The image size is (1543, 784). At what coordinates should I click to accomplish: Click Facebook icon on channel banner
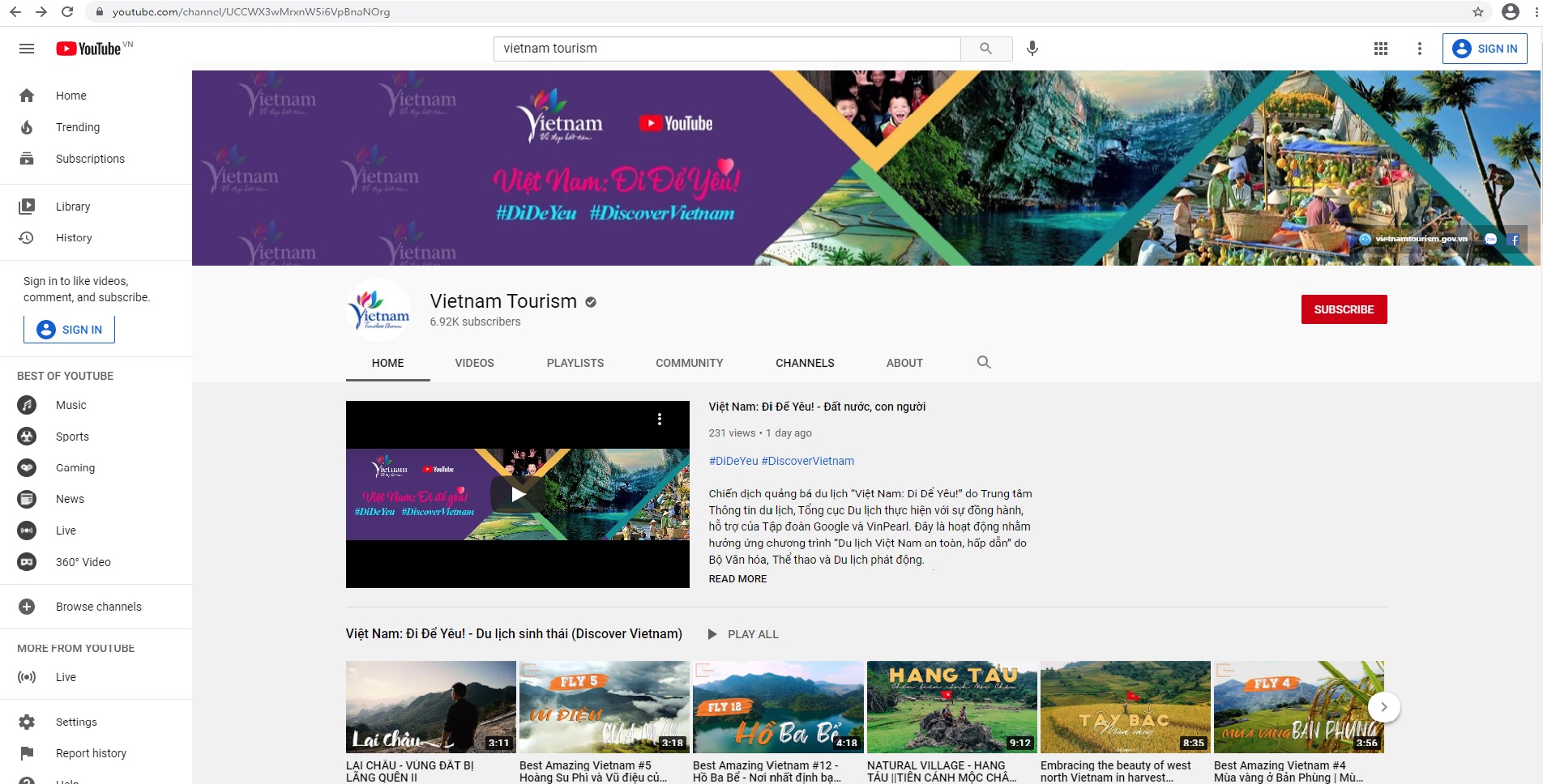tap(1515, 240)
